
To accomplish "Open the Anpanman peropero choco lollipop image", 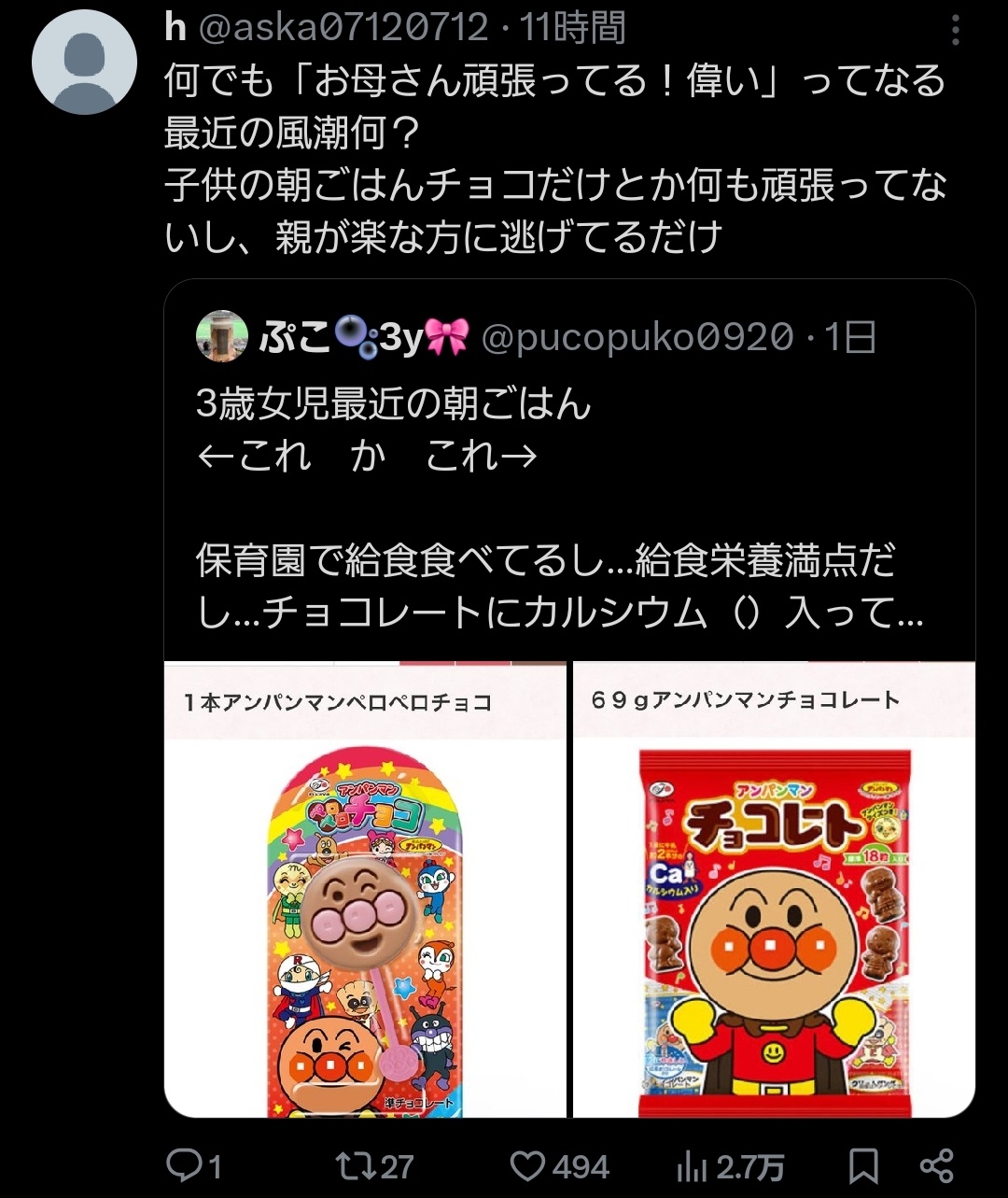I will tap(365, 889).
